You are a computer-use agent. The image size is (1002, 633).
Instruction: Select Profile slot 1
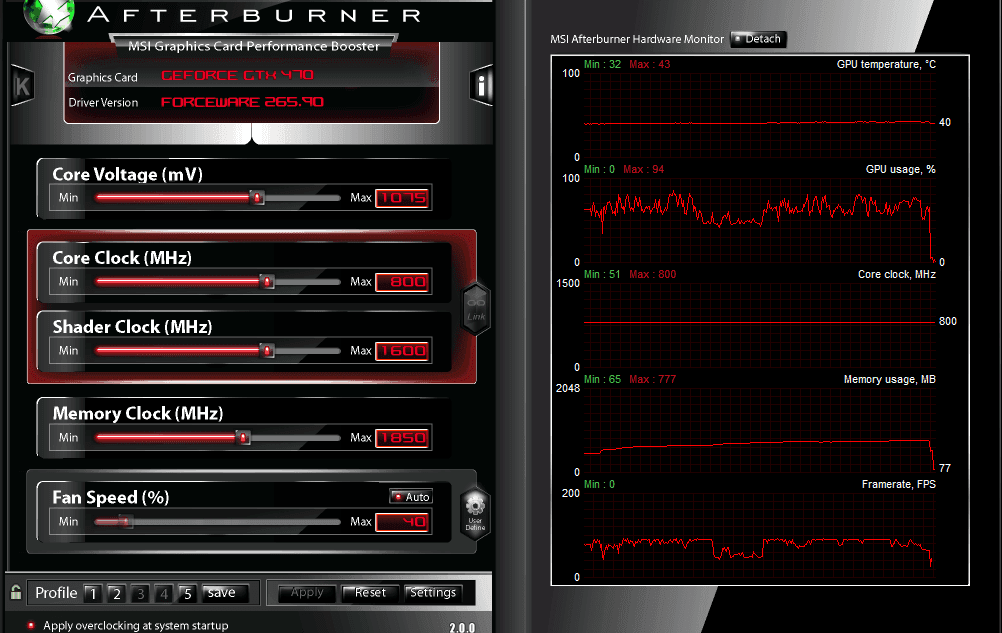click(93, 593)
